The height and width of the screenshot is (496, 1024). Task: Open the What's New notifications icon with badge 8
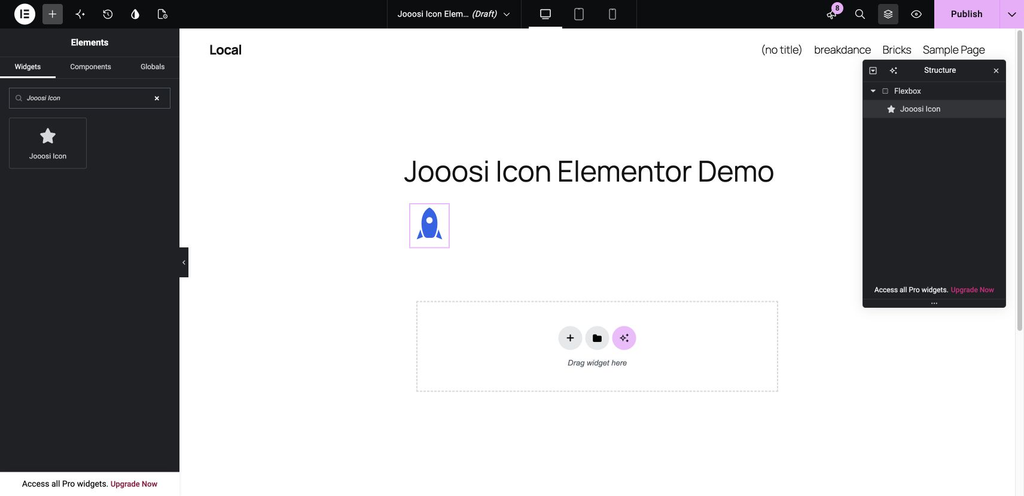pos(833,14)
